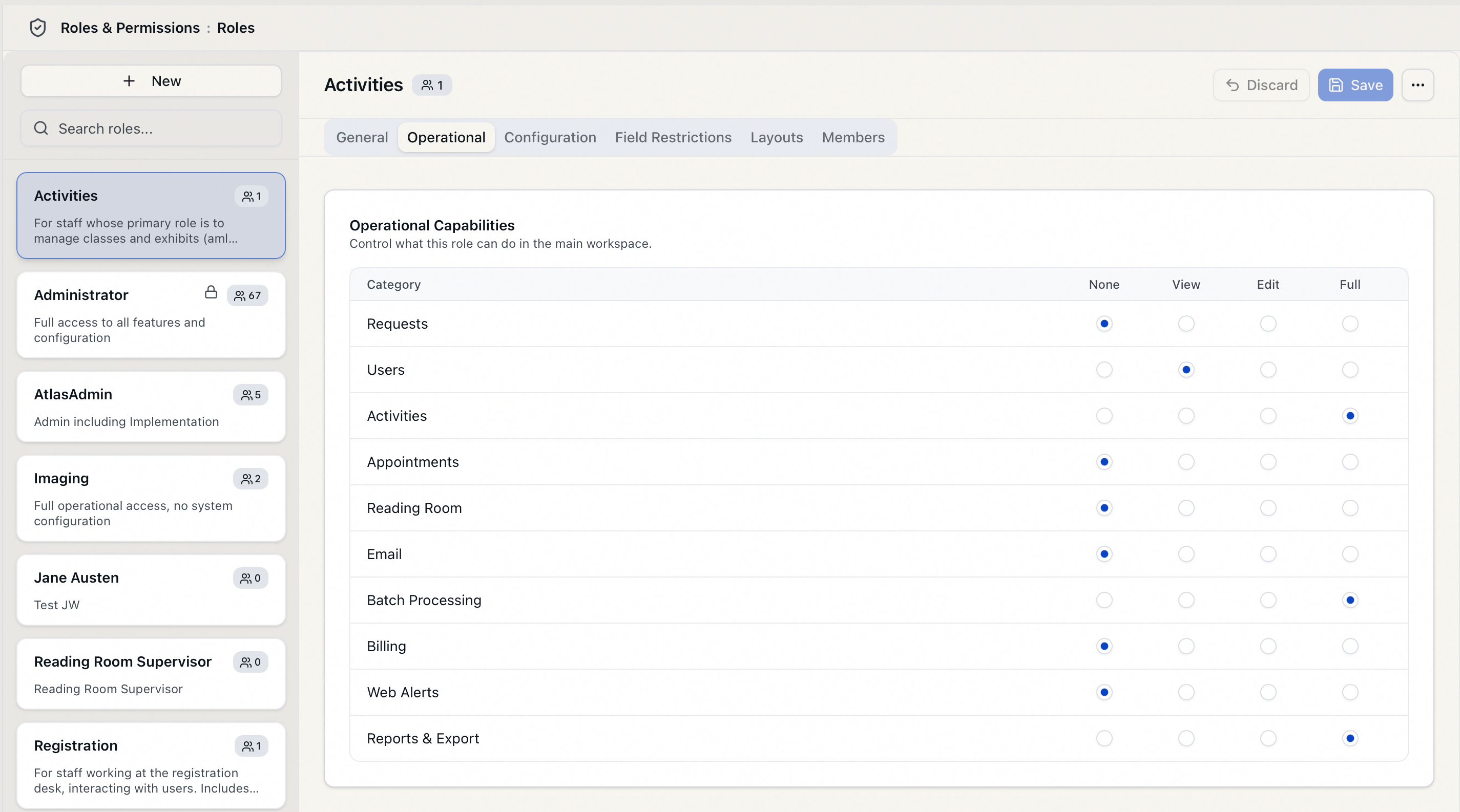Select the Registration role card
The height and width of the screenshot is (812, 1460).
(151, 765)
